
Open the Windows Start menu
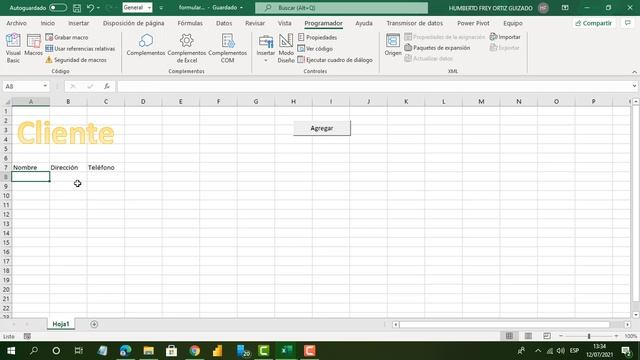11,351
